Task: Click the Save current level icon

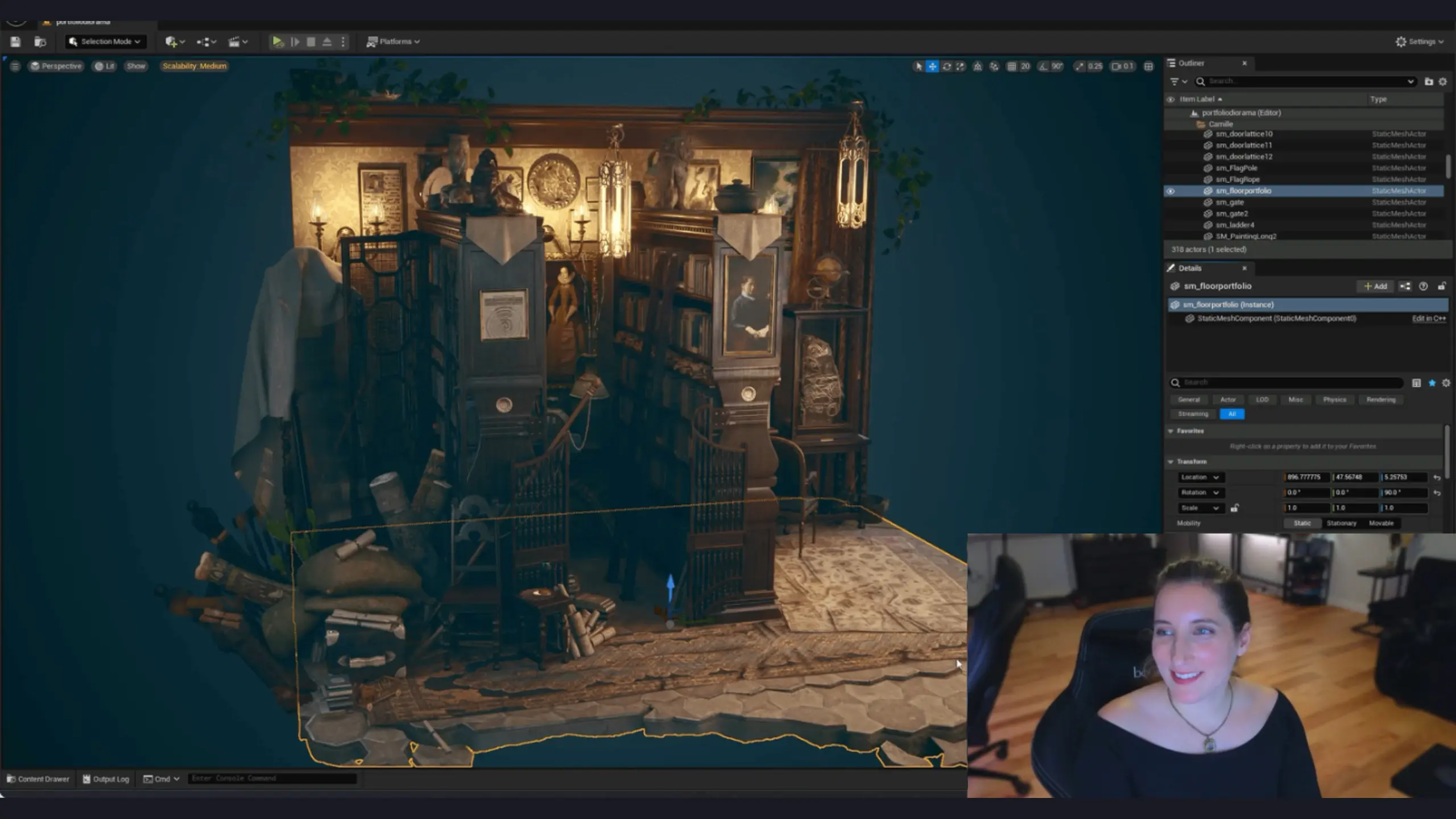Action: point(15,42)
